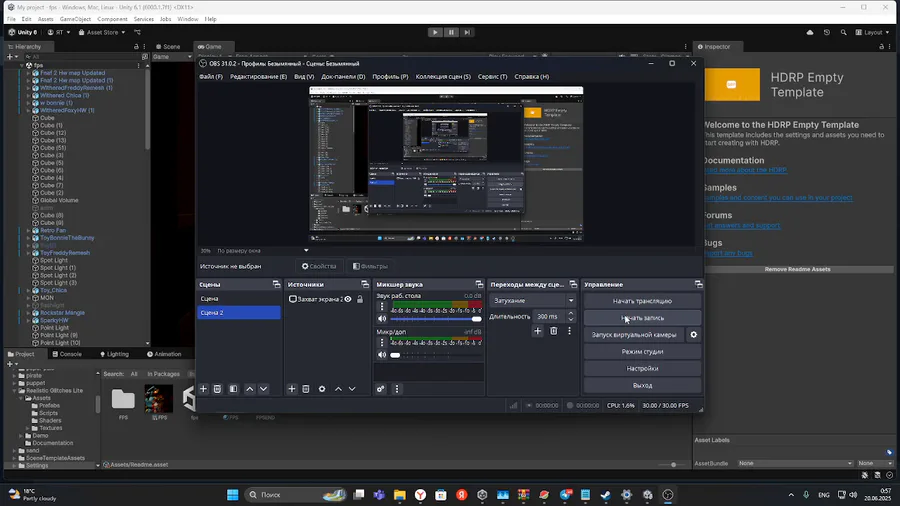Mute Звук раб. стола speaker
The height and width of the screenshot is (506, 900).
(382, 319)
